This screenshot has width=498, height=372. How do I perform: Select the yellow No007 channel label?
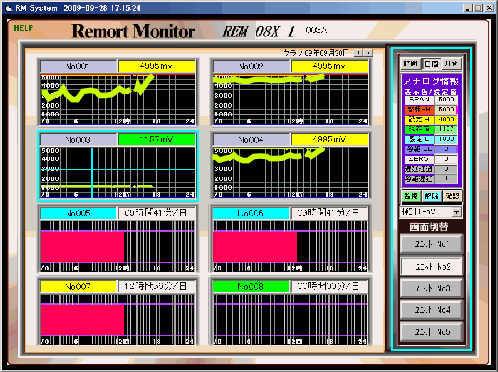78,286
